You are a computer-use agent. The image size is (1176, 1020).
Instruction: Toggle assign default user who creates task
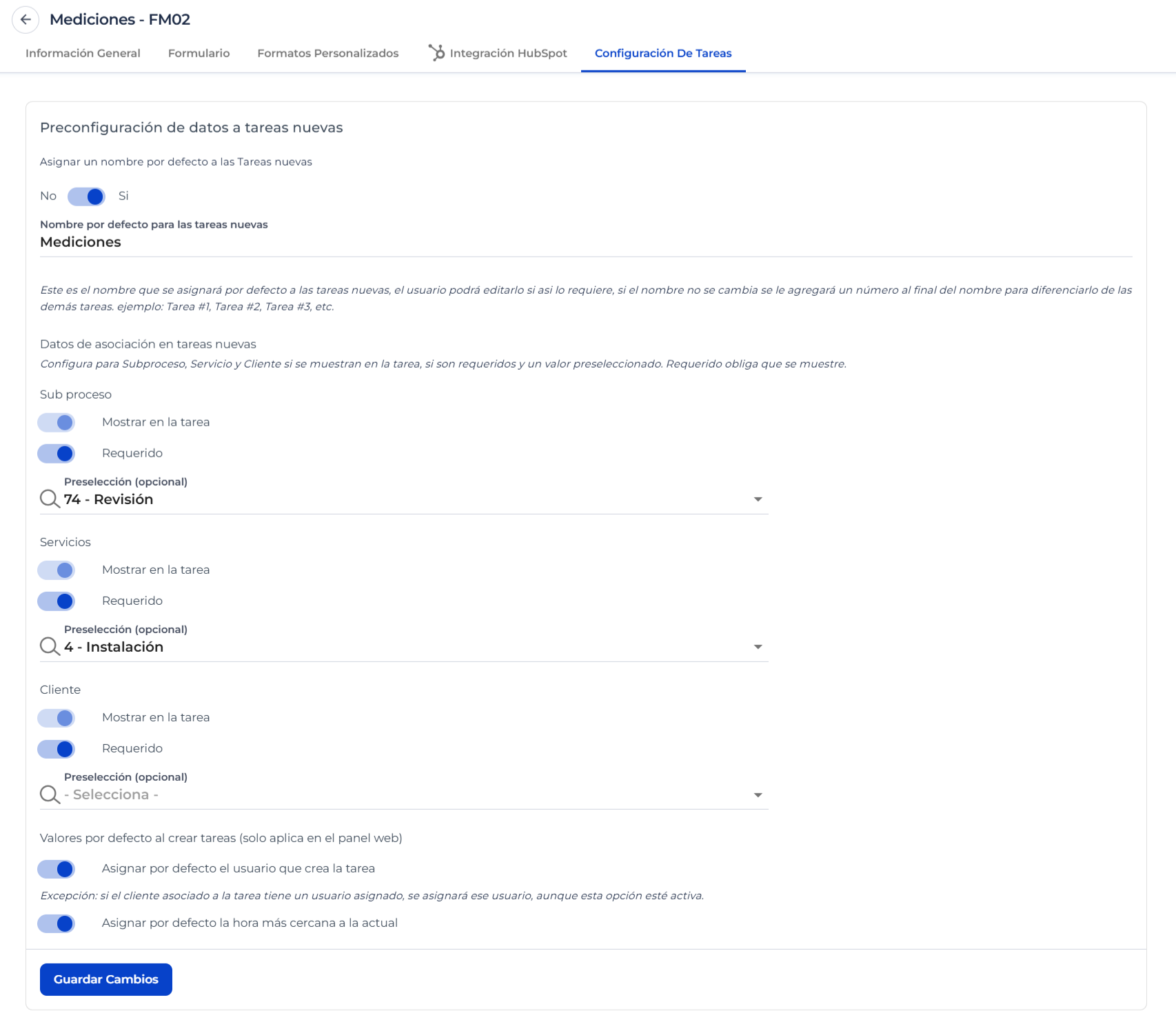(56, 868)
